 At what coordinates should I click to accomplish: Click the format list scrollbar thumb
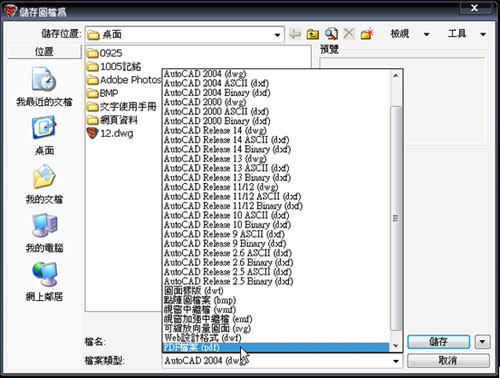396,218
